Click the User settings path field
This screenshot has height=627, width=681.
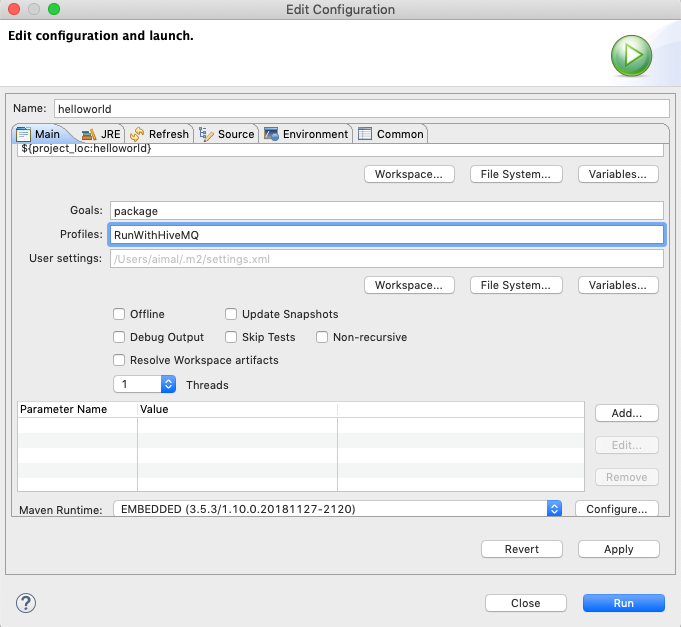[x=387, y=259]
